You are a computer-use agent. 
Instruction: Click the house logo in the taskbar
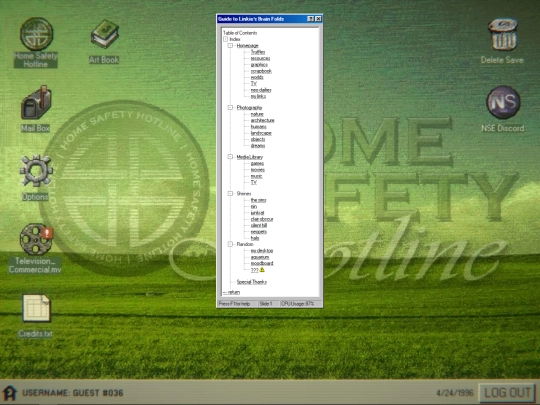[x=9, y=393]
